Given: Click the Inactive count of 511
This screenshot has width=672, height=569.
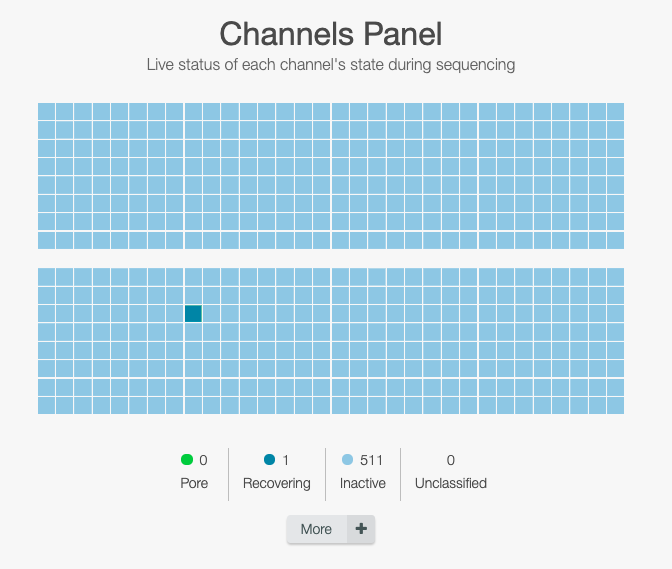Looking at the screenshot, I should pyautogui.click(x=371, y=460).
